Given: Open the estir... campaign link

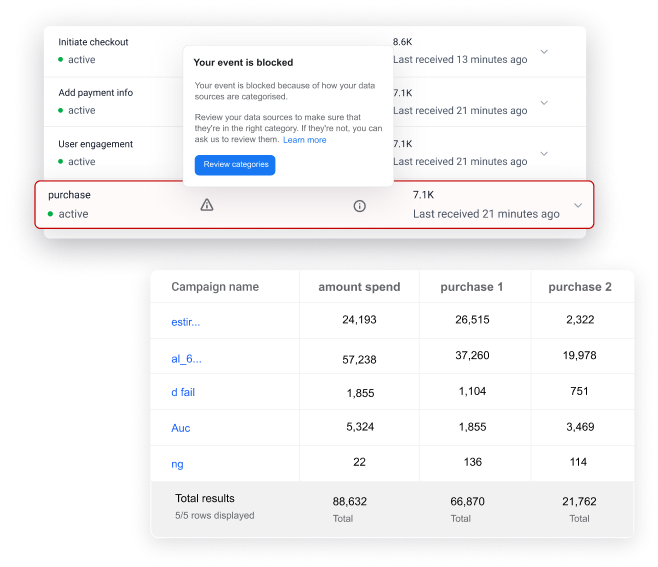Looking at the screenshot, I should coord(185,322).
